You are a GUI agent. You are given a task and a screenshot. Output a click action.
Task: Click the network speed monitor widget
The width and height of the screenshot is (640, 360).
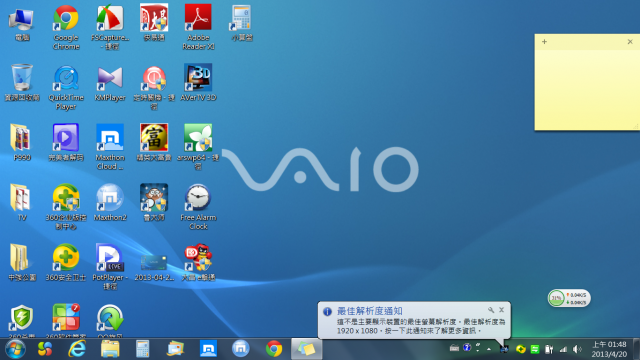[x=569, y=298]
